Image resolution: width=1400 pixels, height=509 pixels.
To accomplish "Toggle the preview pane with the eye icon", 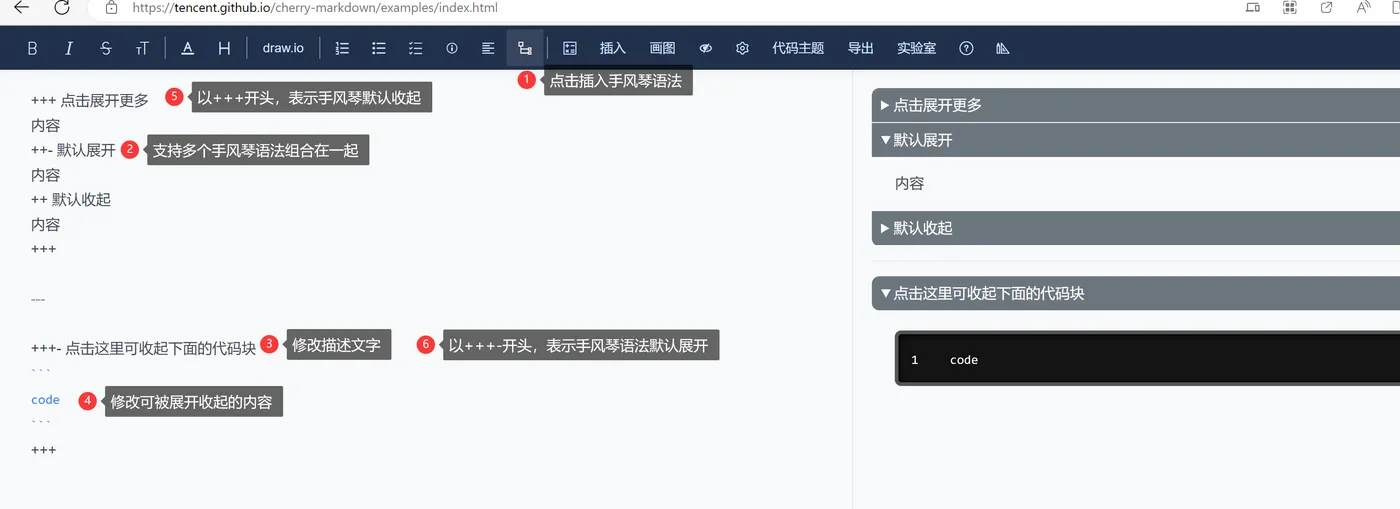I will [x=706, y=48].
